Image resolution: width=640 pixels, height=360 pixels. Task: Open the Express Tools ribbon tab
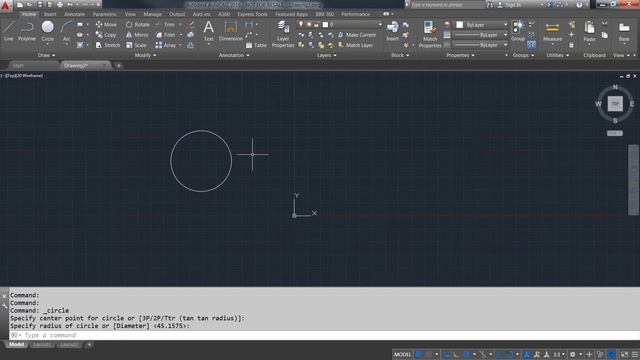coord(252,14)
